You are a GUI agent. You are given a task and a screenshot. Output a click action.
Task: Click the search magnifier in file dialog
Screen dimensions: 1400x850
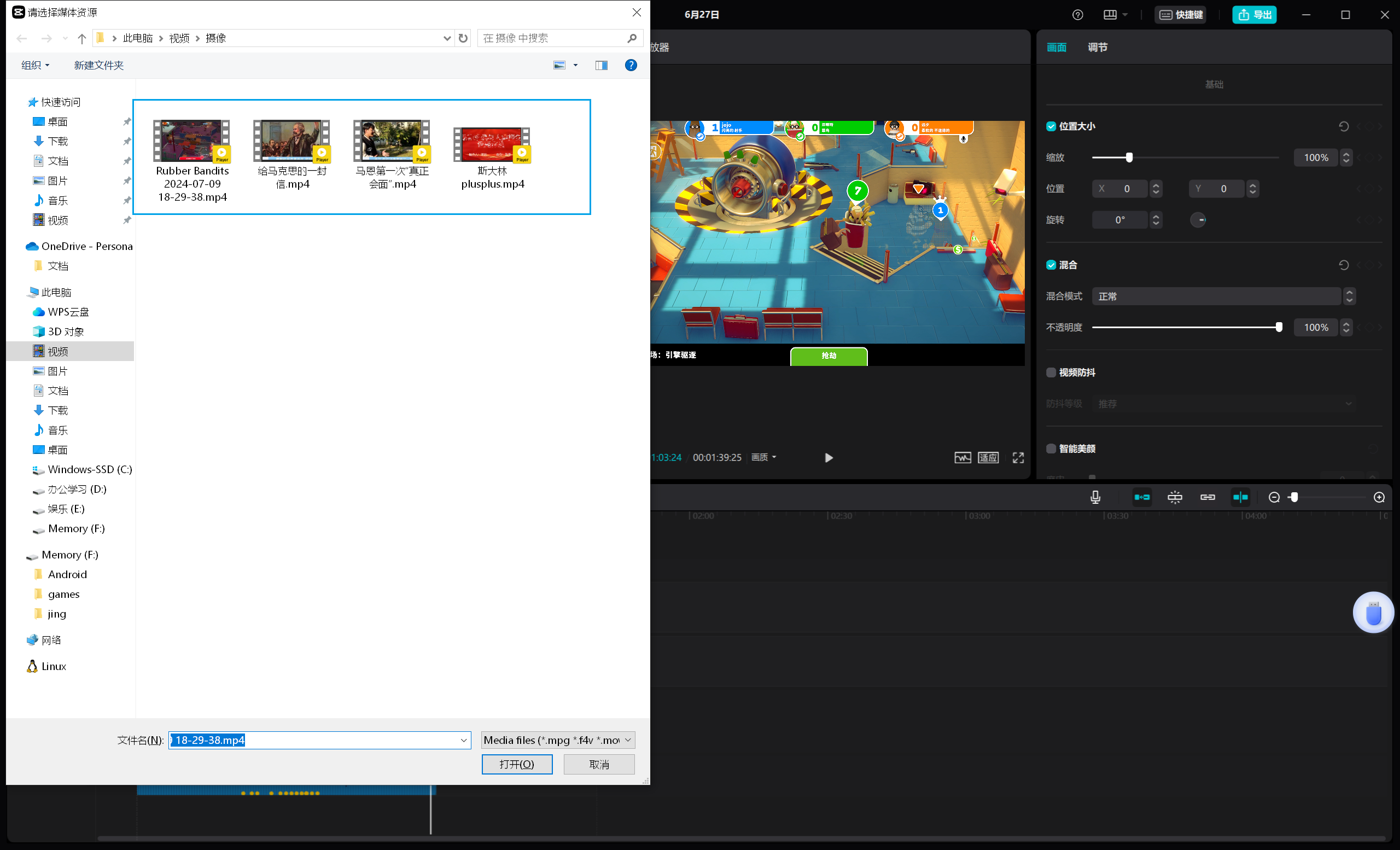pyautogui.click(x=632, y=38)
